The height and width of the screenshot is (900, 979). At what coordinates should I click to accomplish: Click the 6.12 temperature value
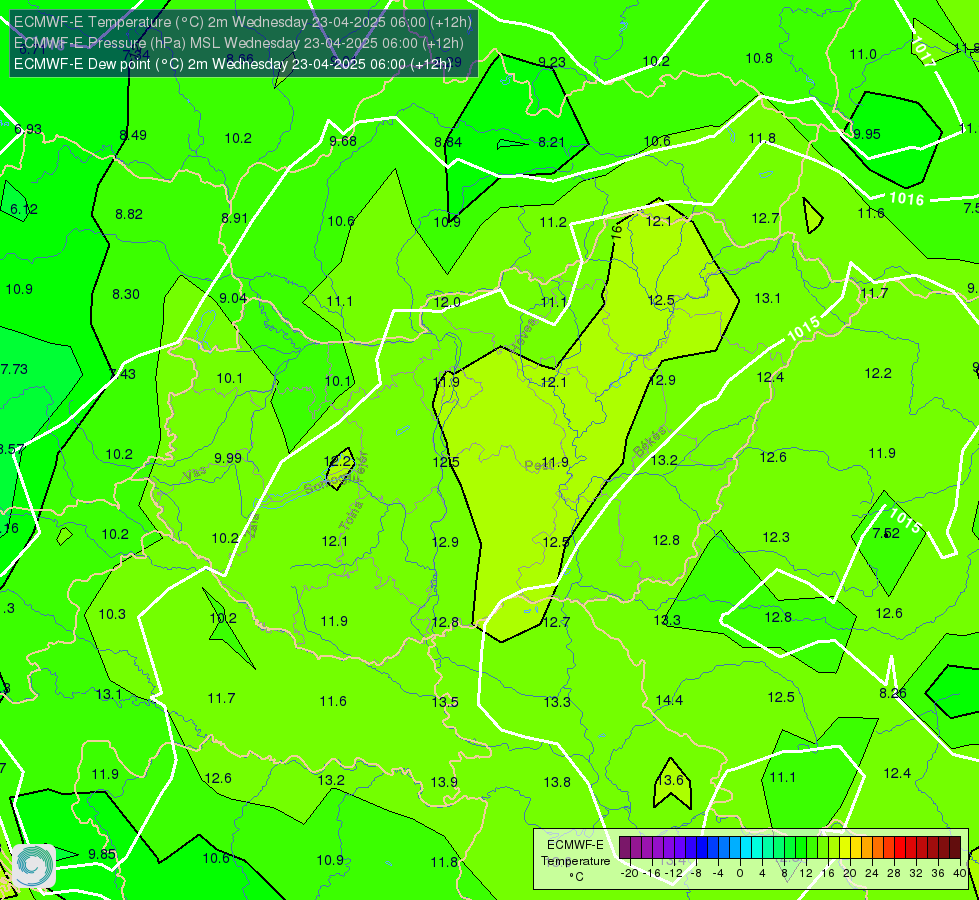[24, 209]
